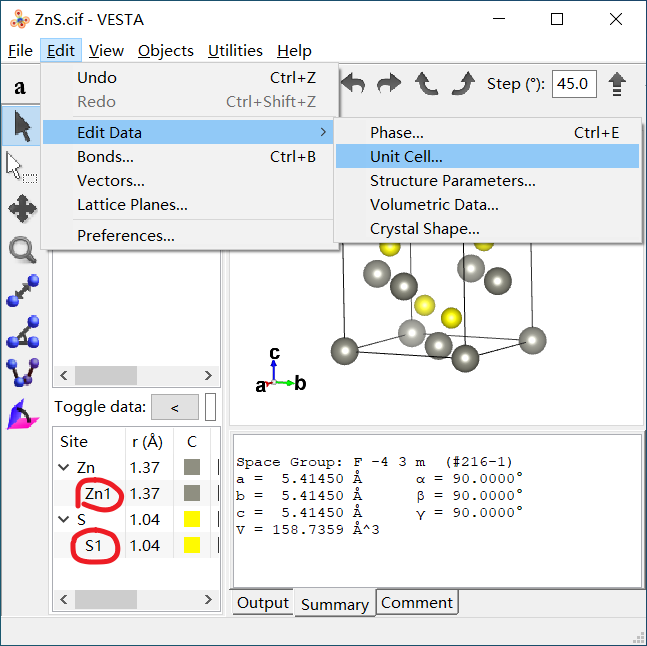
Task: Switch to the Comment tab
Action: (x=417, y=602)
